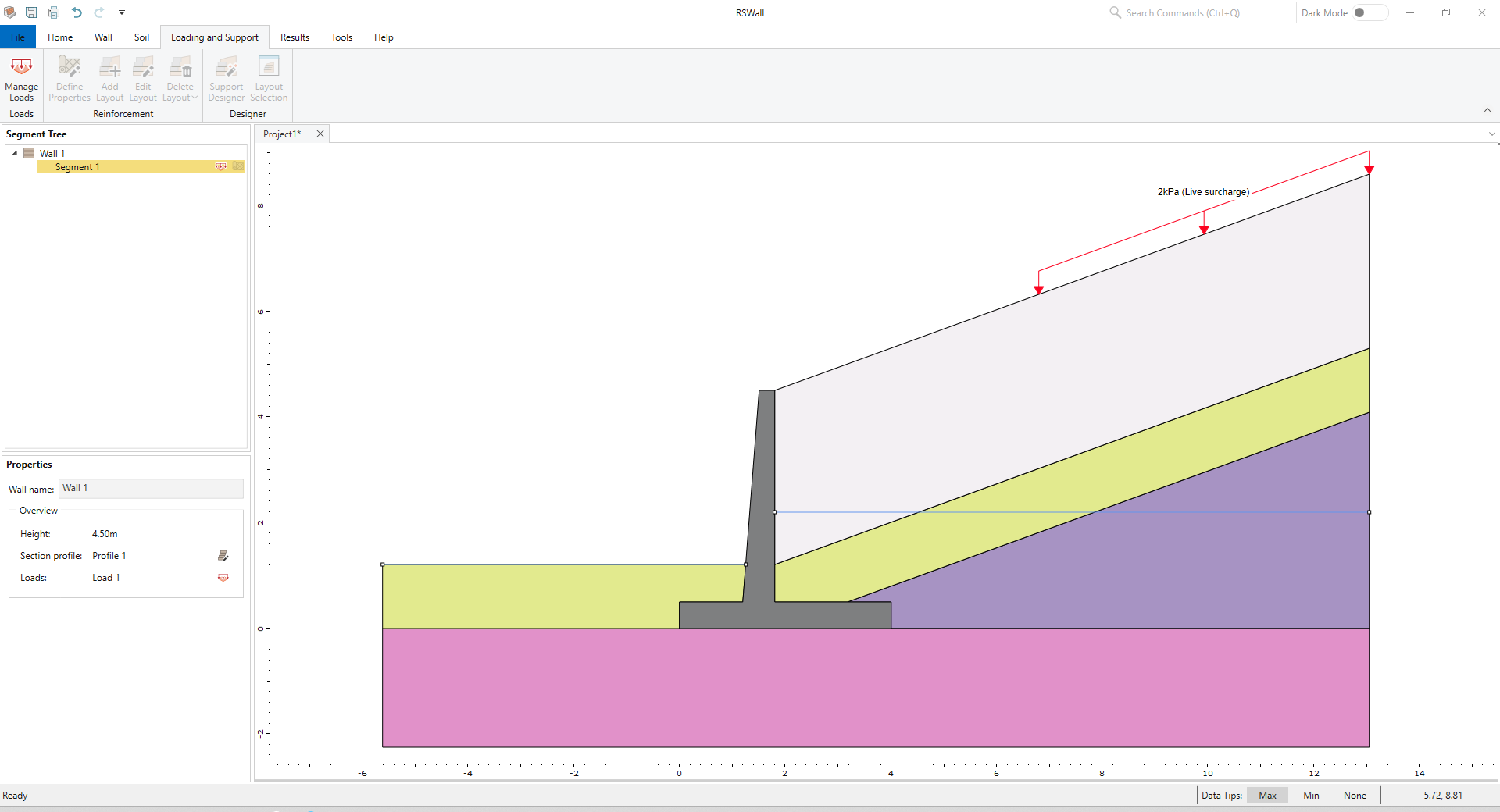Open Layout Selection in Designer group

tap(269, 79)
